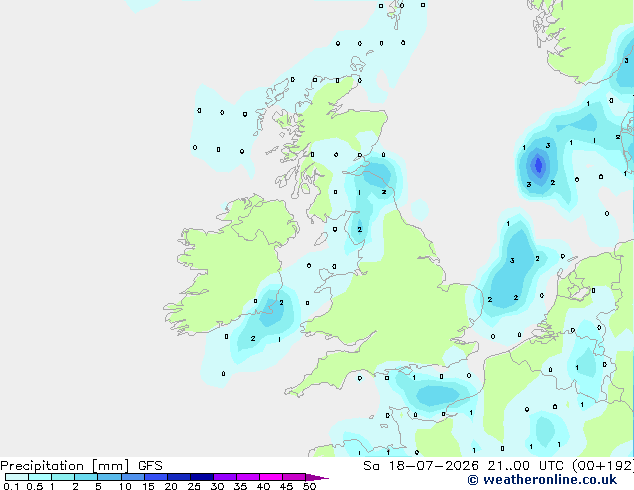Select the 45–50 mm legend swatch
Viewport: 634px width, 490px height.
click(294, 477)
